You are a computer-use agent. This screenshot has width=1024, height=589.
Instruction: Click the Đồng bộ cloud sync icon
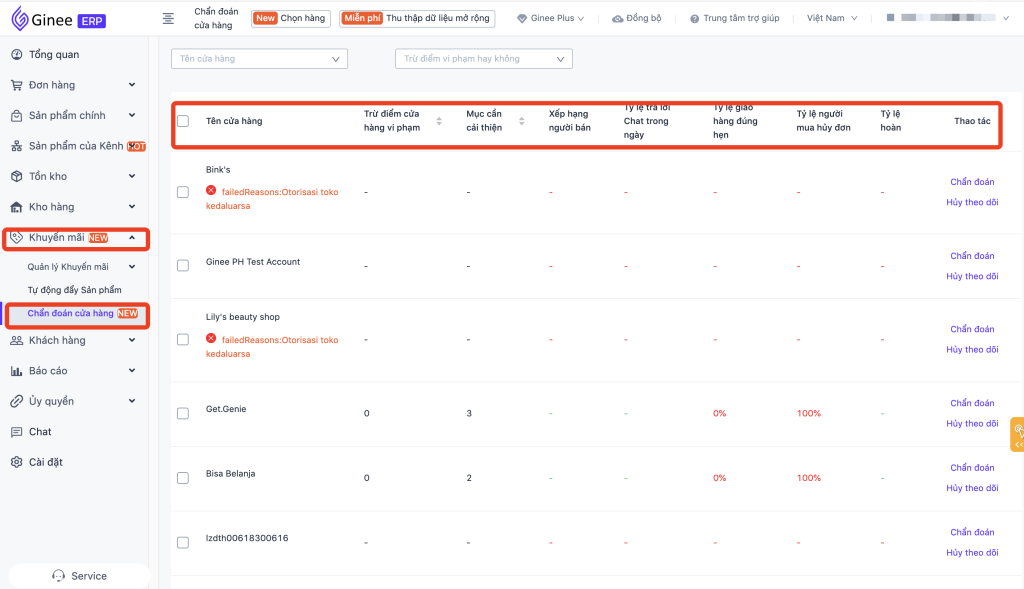click(x=617, y=18)
